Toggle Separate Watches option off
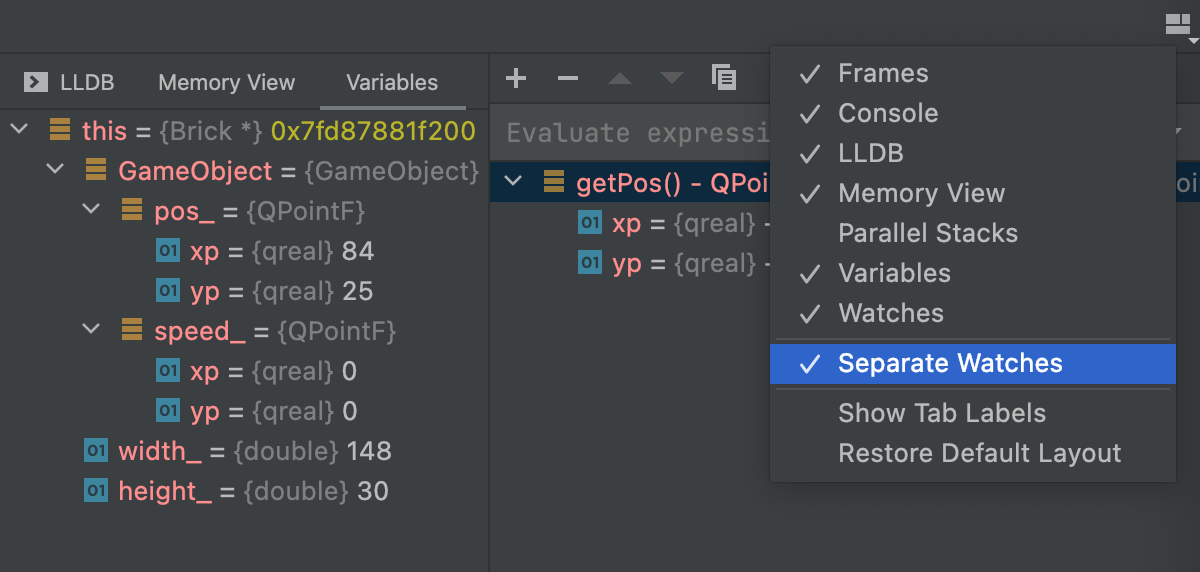1200x572 pixels. coord(972,363)
